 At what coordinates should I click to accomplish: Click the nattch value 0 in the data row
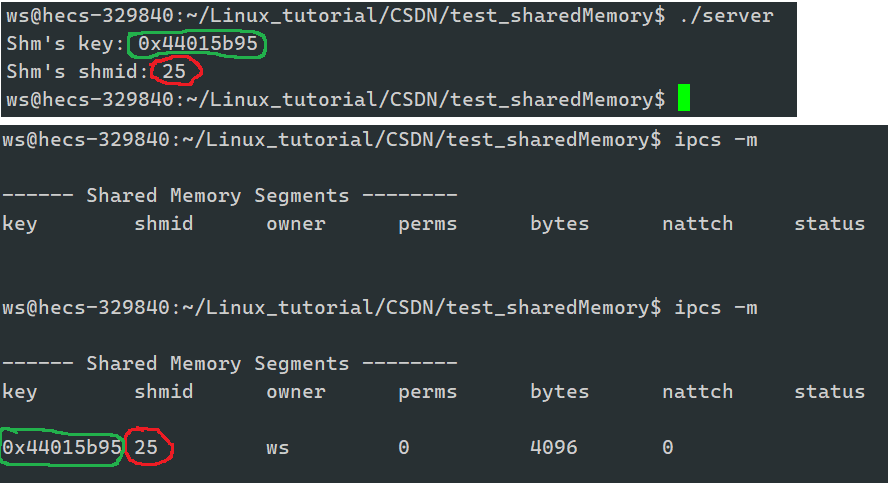(x=668, y=448)
